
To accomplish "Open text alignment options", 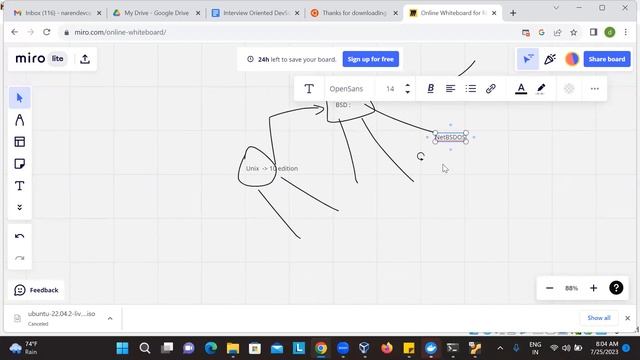I will tap(450, 89).
